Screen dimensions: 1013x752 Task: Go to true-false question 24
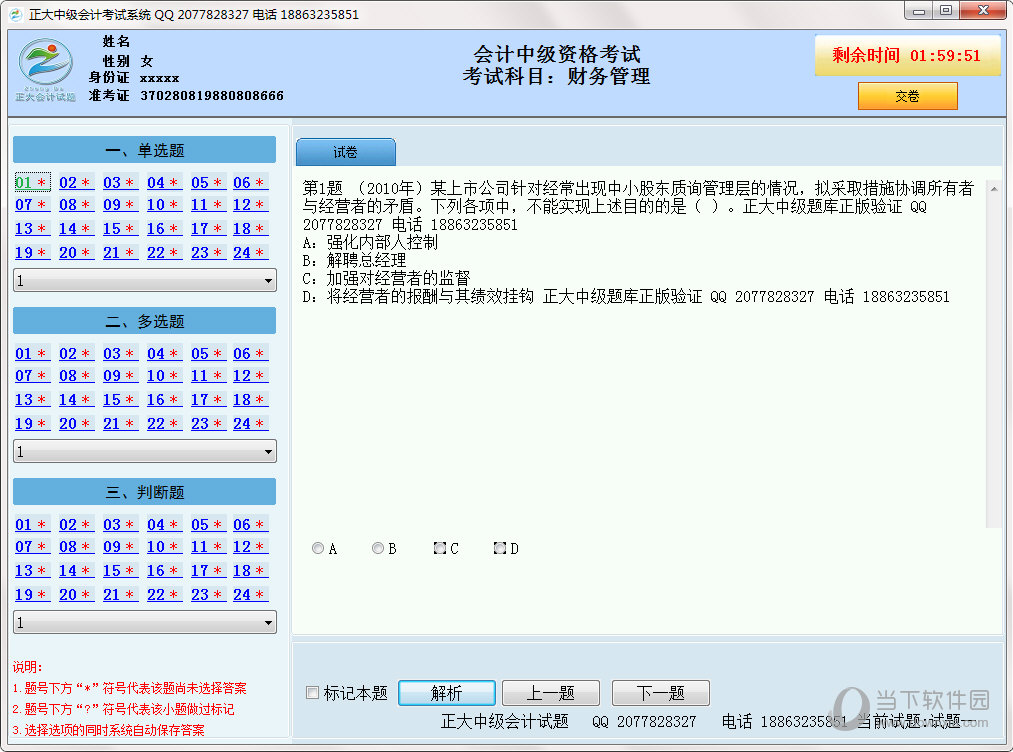click(x=251, y=594)
